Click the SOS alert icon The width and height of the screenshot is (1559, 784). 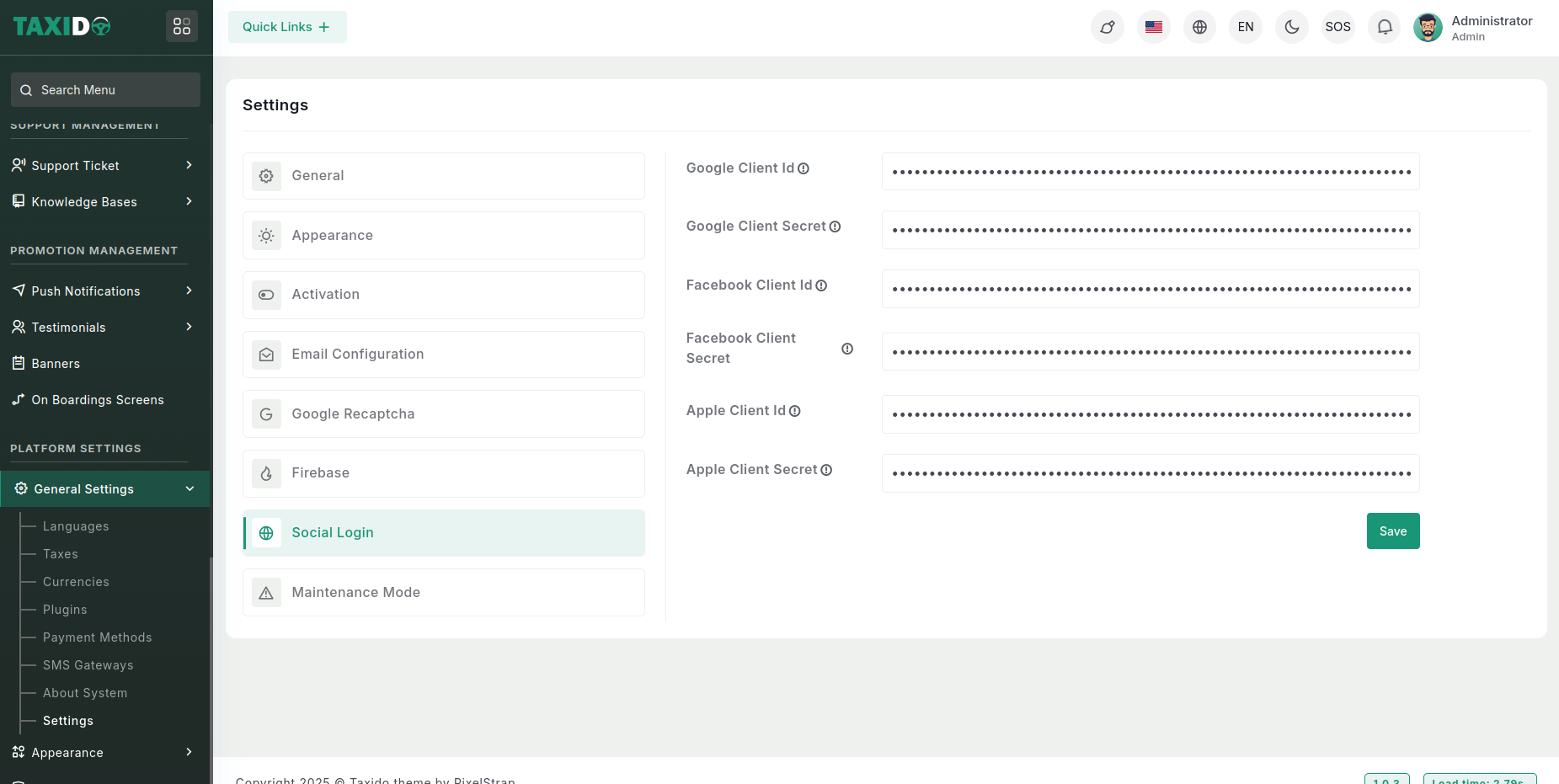(x=1337, y=27)
